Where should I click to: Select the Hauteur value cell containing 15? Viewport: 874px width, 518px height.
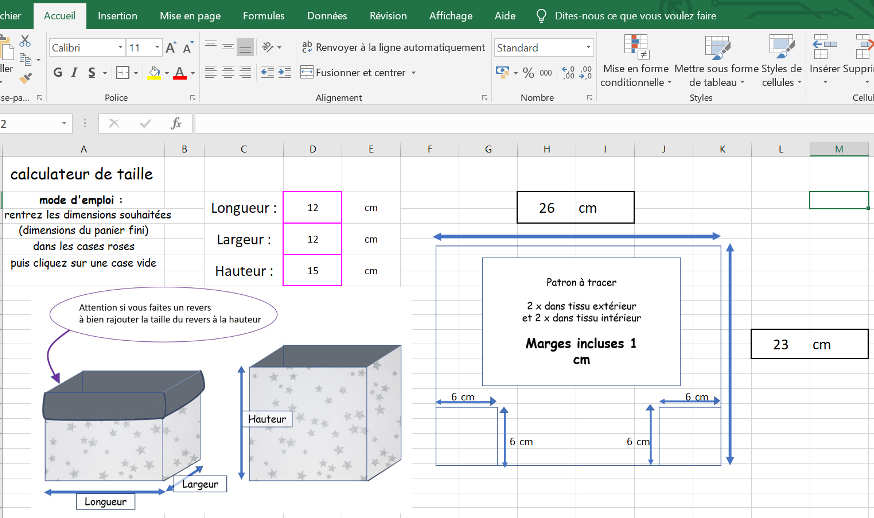click(312, 270)
